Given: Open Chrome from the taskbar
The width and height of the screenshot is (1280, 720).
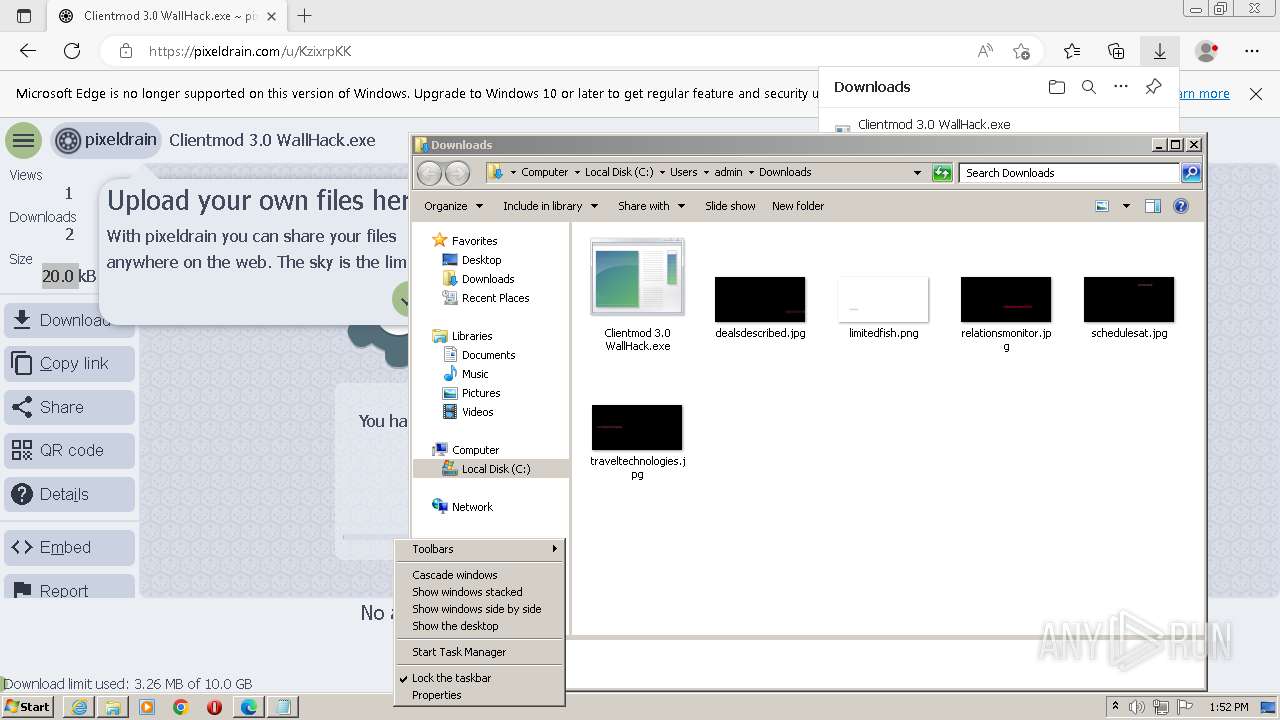Looking at the screenshot, I should (181, 707).
